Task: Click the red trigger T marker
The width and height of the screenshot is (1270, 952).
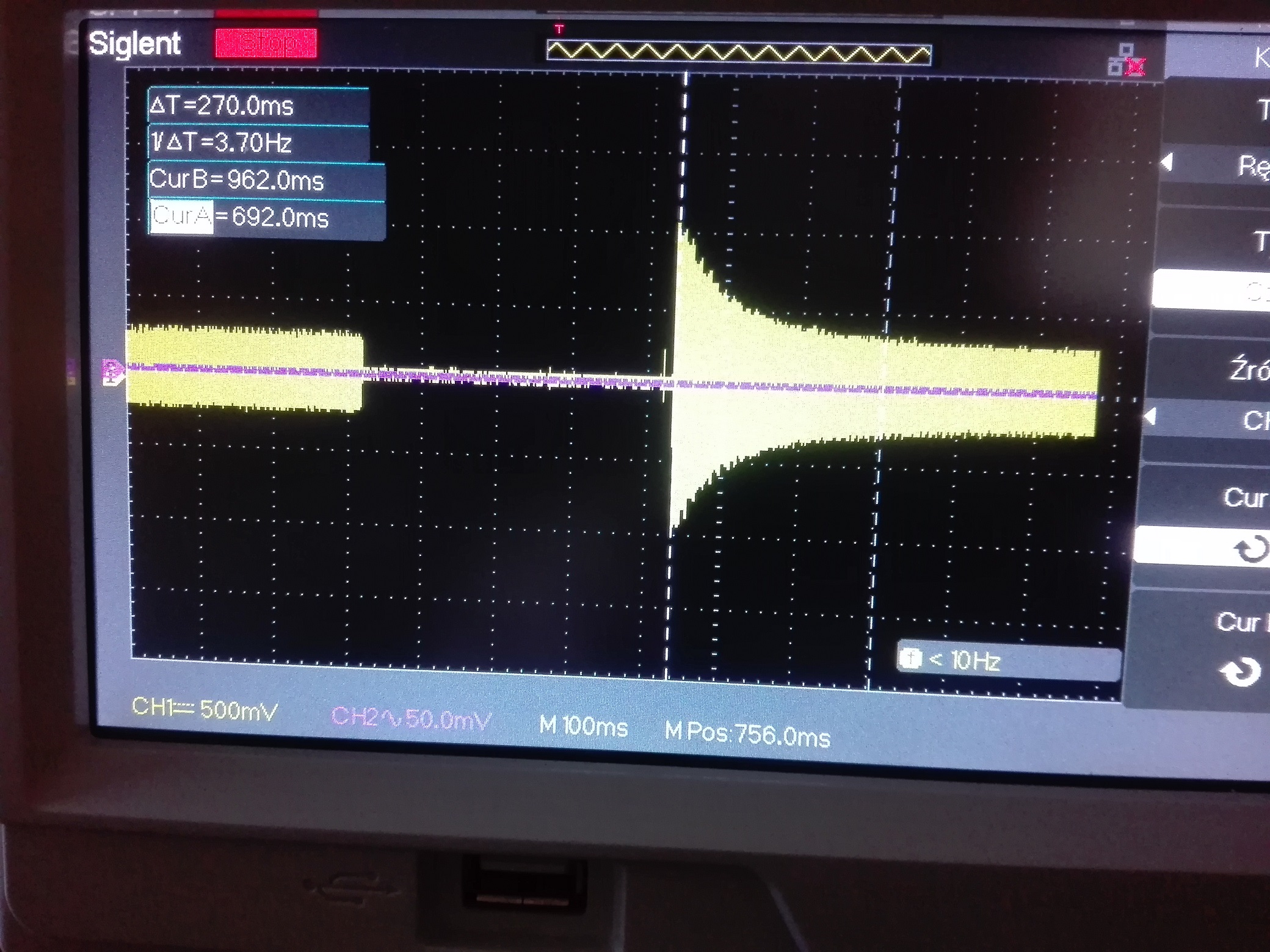Action: [559, 29]
